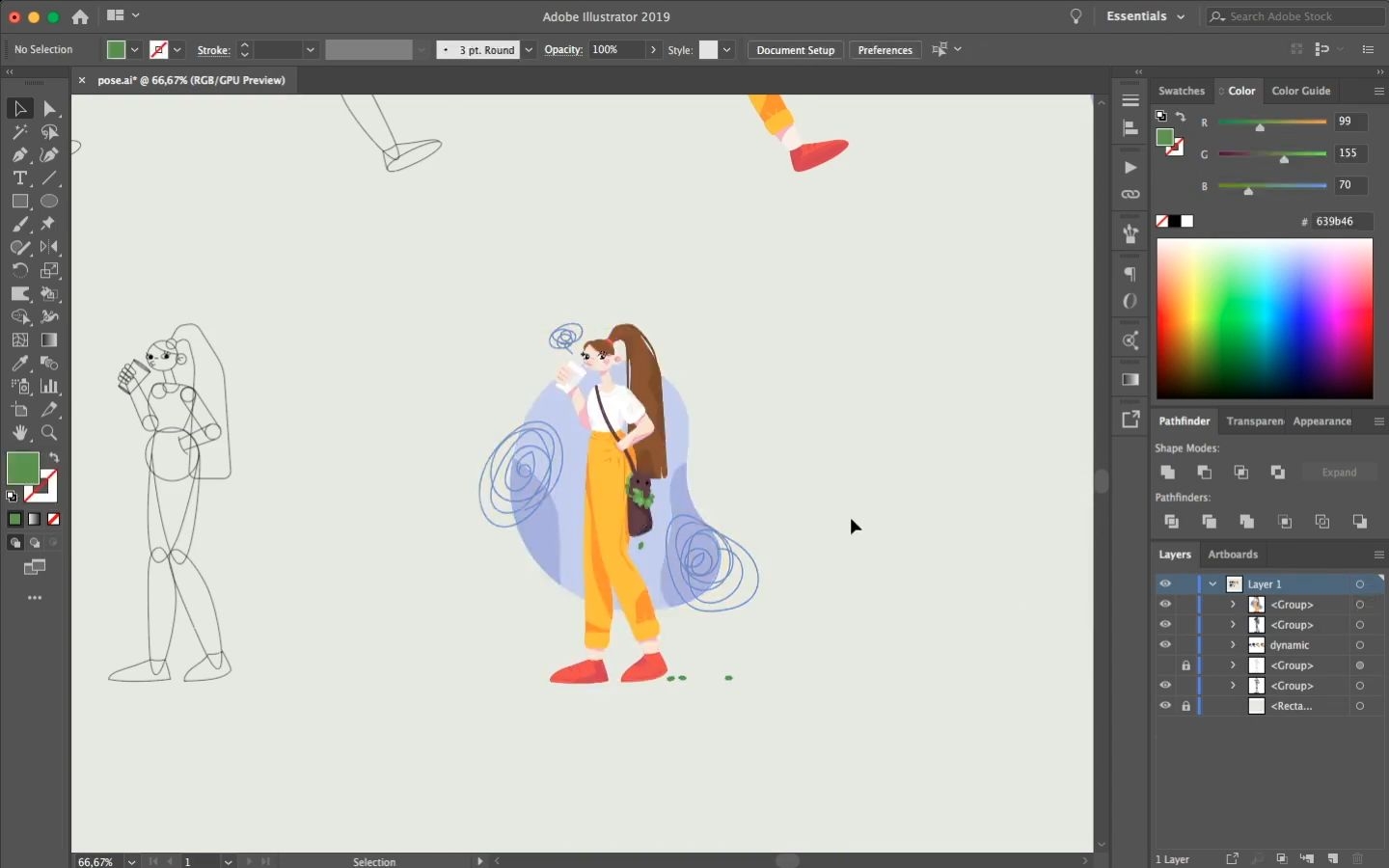1389x868 pixels.
Task: Click Divide pathfinder icon
Action: 1171,522
